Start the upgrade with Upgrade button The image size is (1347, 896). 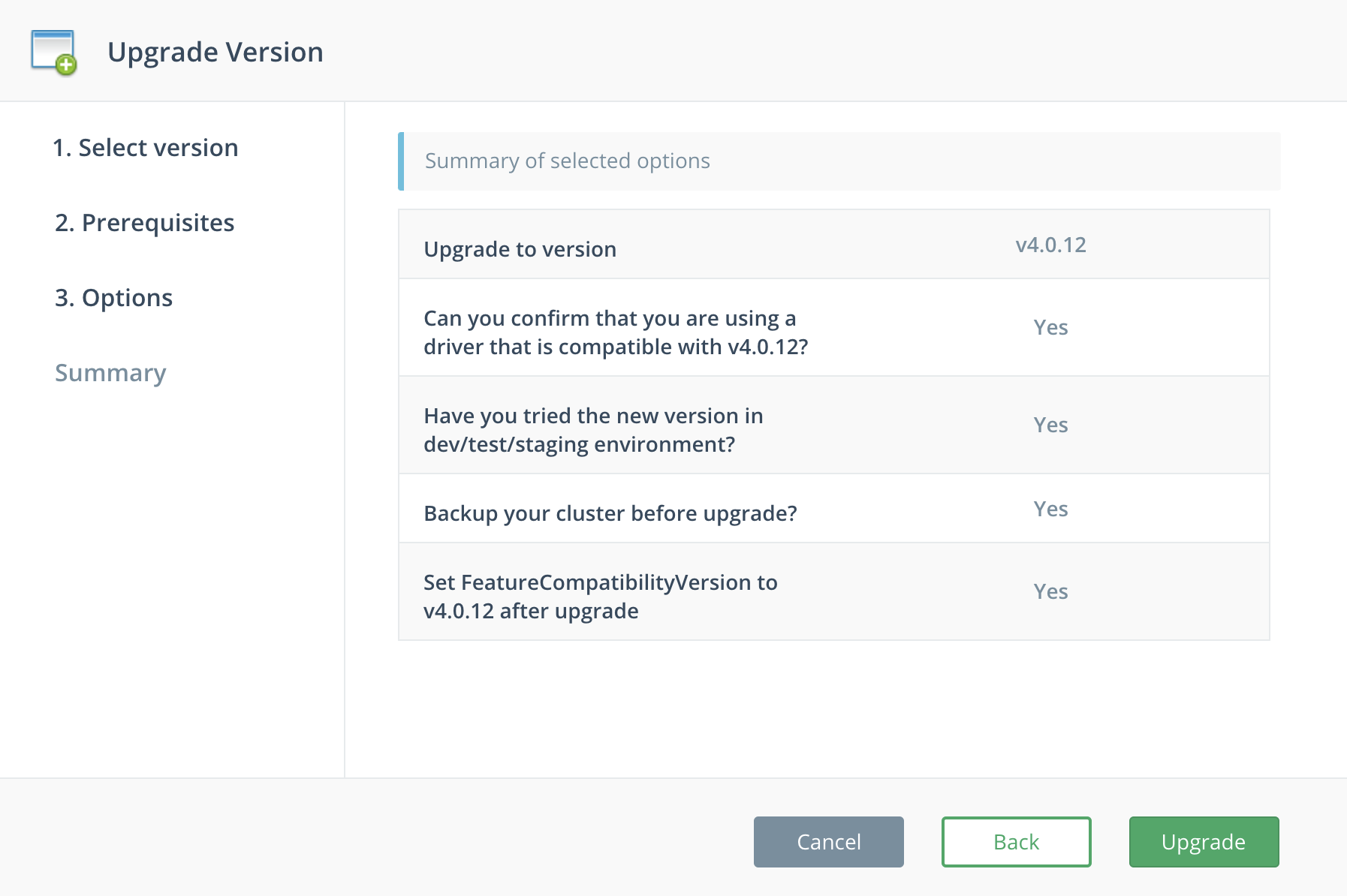pos(1204,842)
